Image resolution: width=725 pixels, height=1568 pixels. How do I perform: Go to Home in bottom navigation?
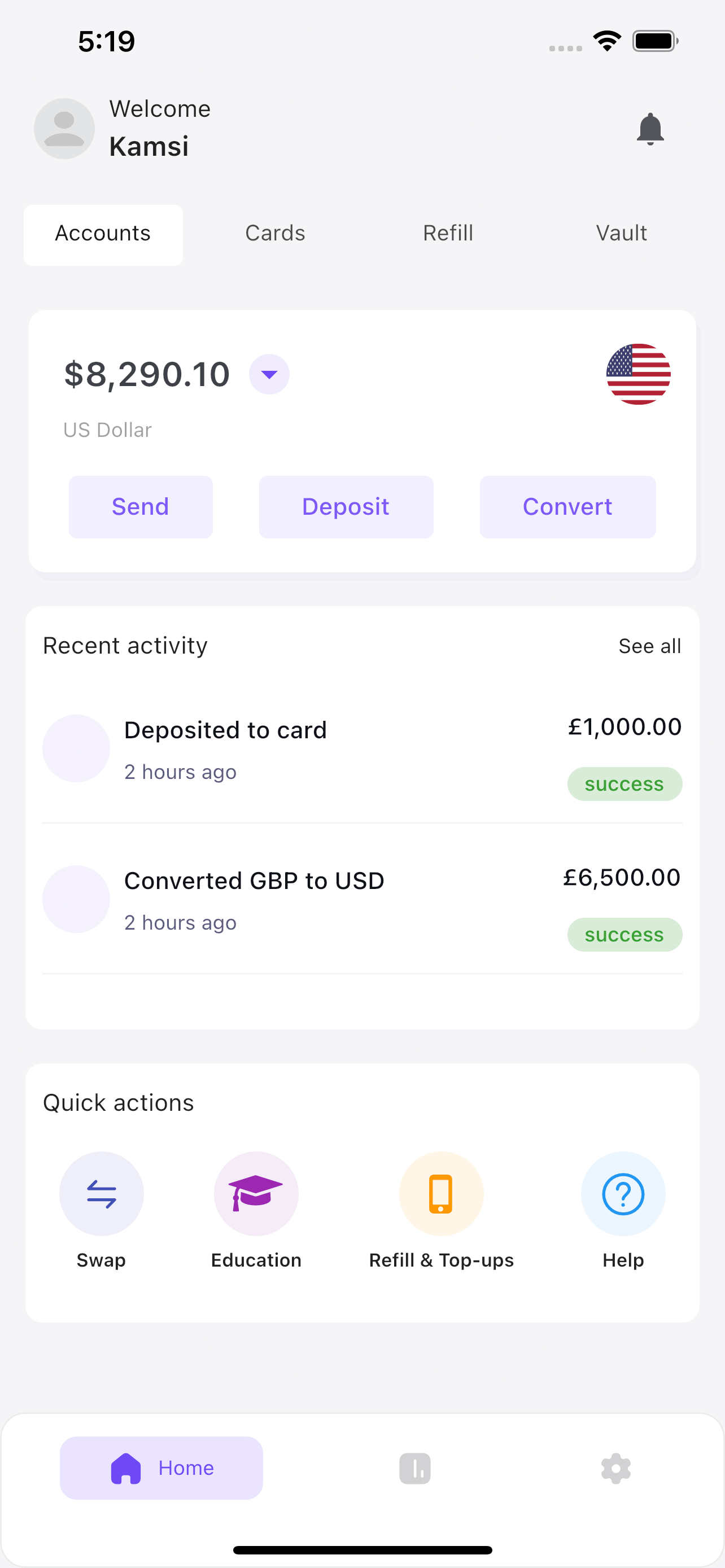161,1468
